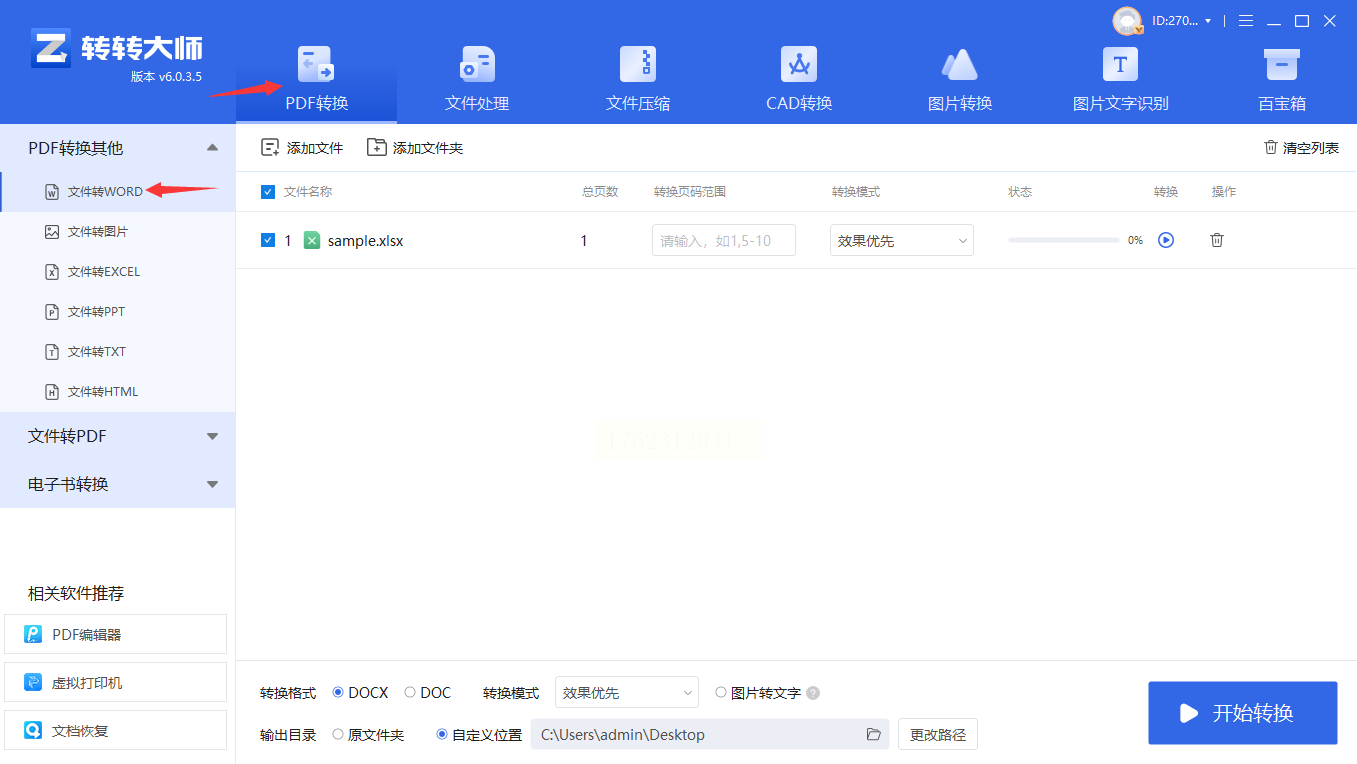Open the row's 效果优先 mode dropdown
Image resolution: width=1357 pixels, height=764 pixels.
(901, 240)
